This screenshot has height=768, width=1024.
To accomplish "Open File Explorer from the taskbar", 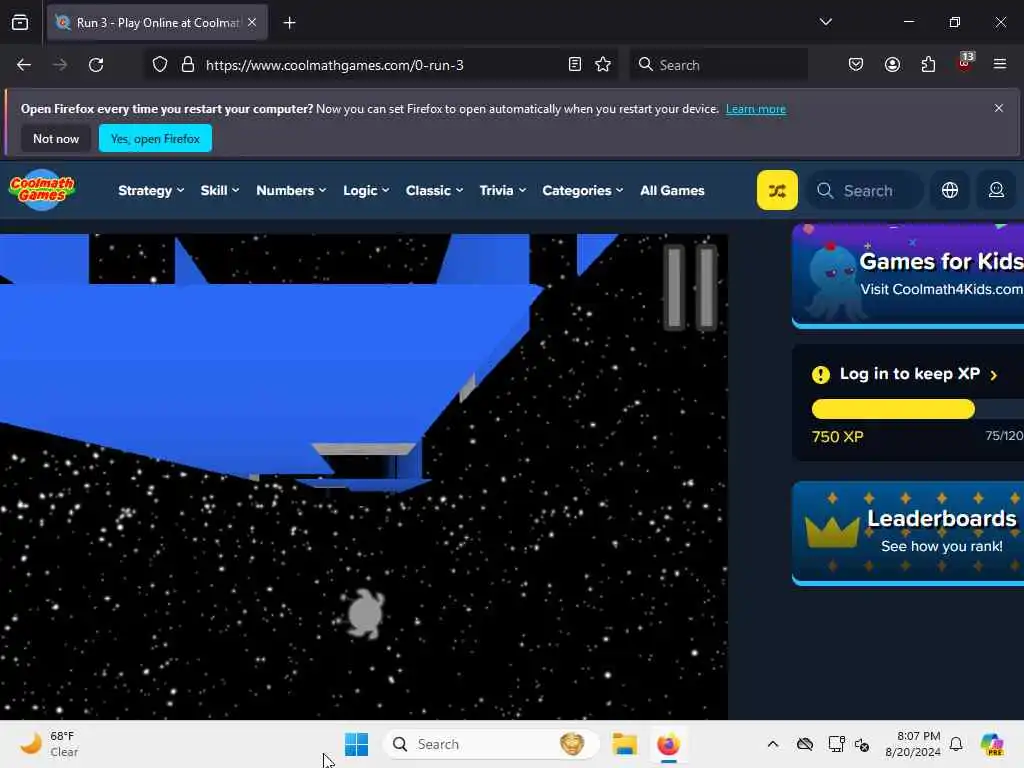I will pyautogui.click(x=624, y=744).
